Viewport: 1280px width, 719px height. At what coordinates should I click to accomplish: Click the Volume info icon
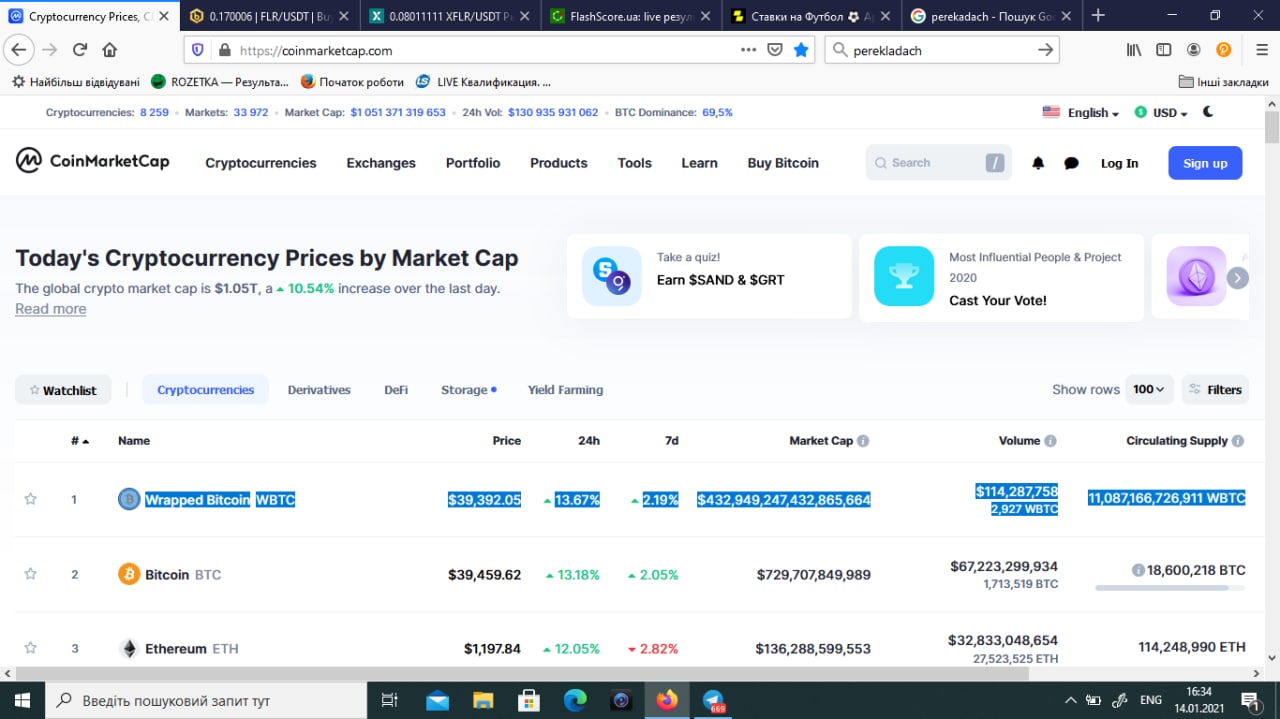tap(1050, 441)
